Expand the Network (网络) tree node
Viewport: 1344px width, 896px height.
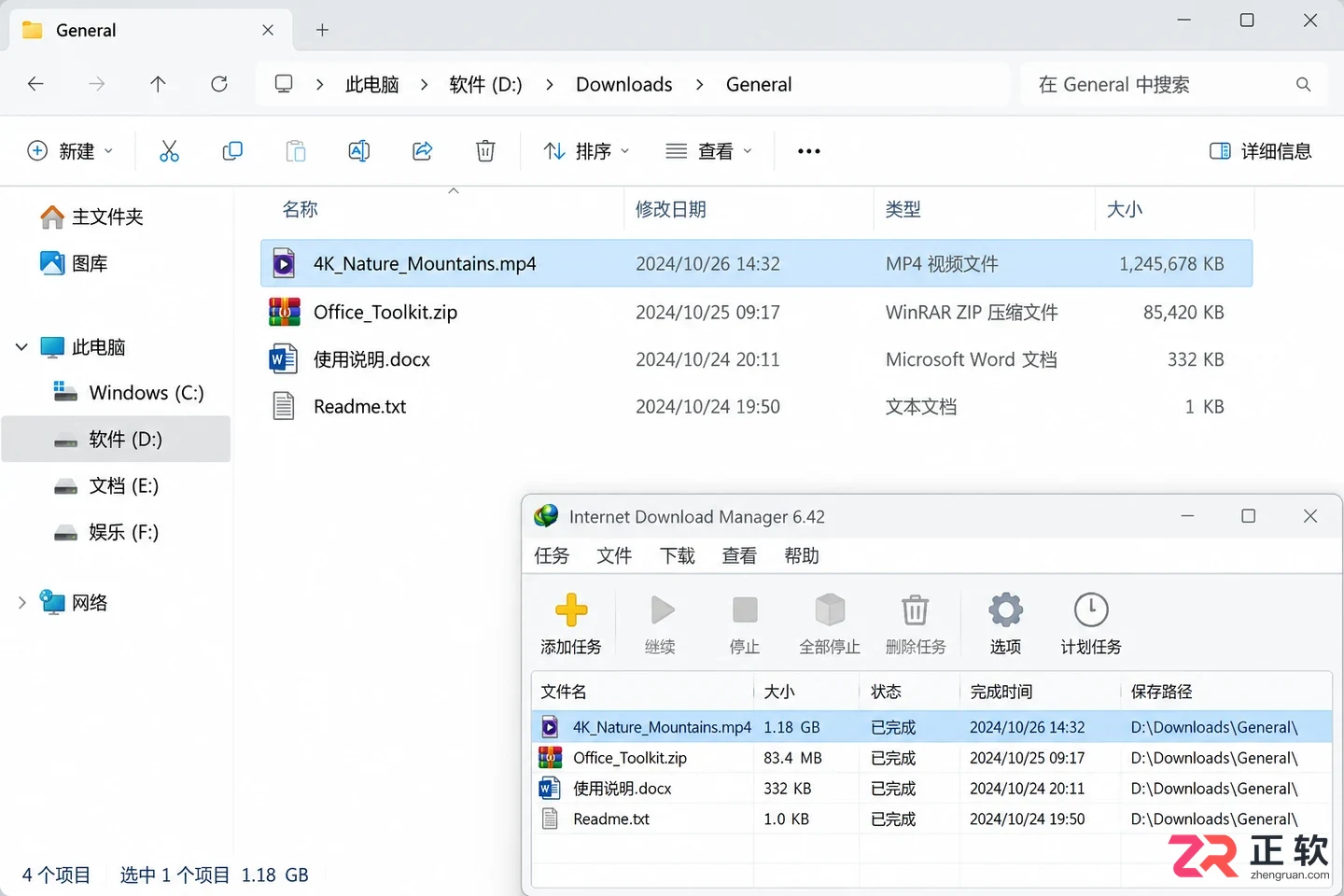(21, 603)
